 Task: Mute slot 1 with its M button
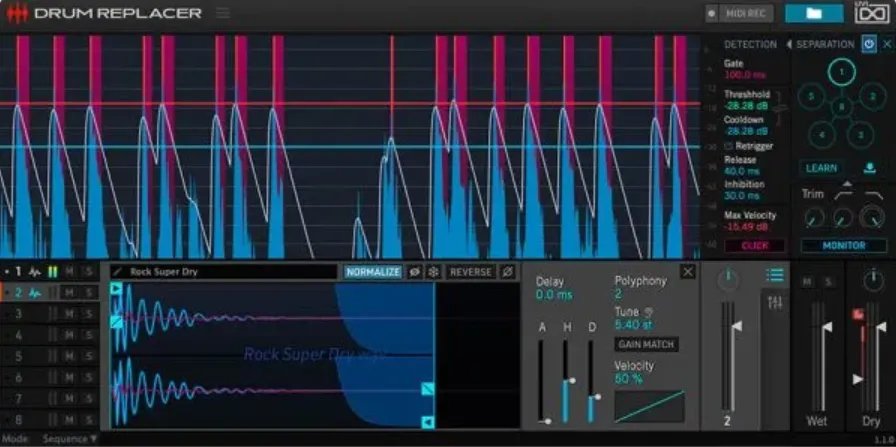[x=69, y=272]
